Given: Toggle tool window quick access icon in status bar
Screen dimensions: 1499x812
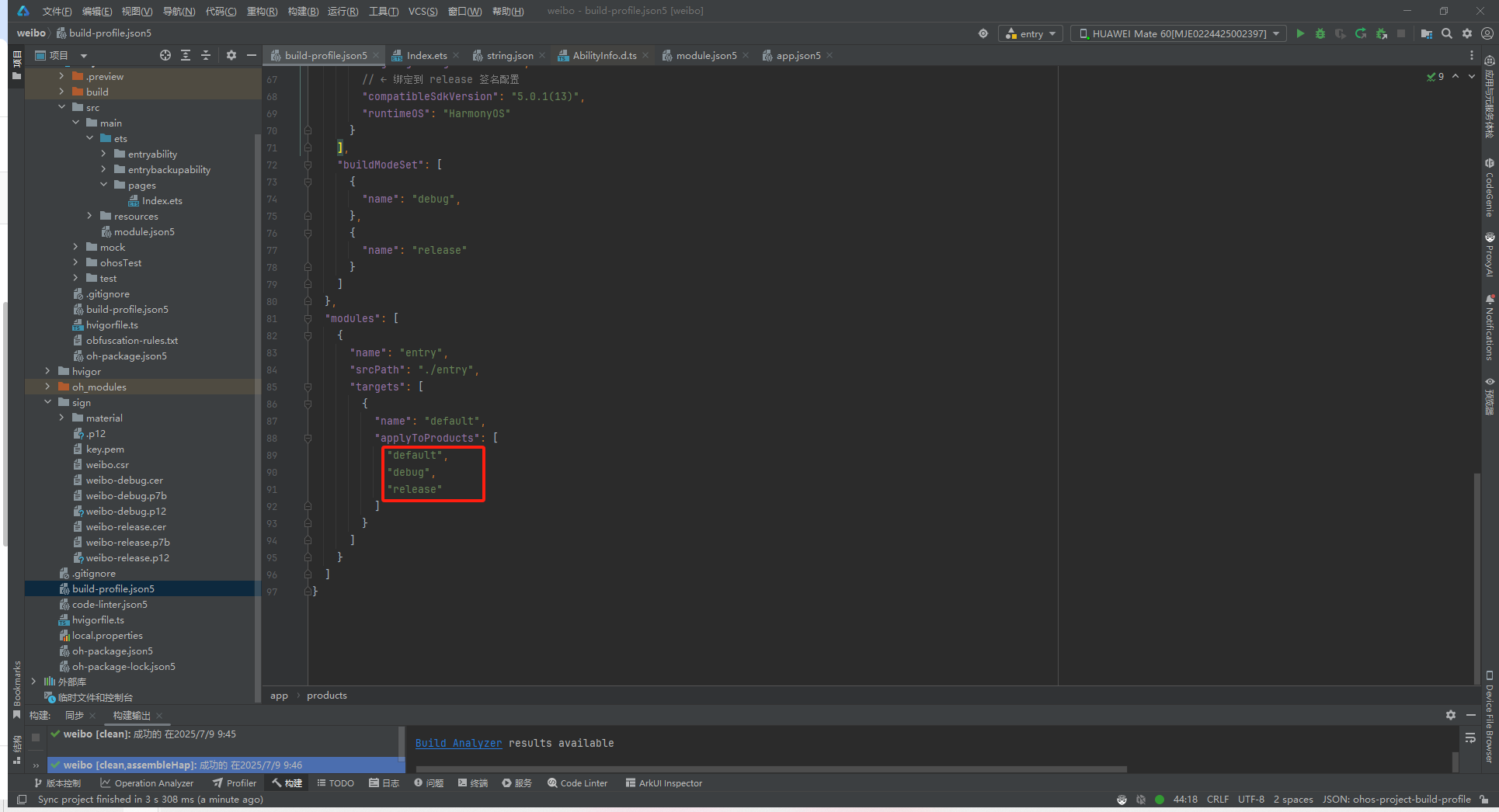Looking at the screenshot, I should point(22,800).
